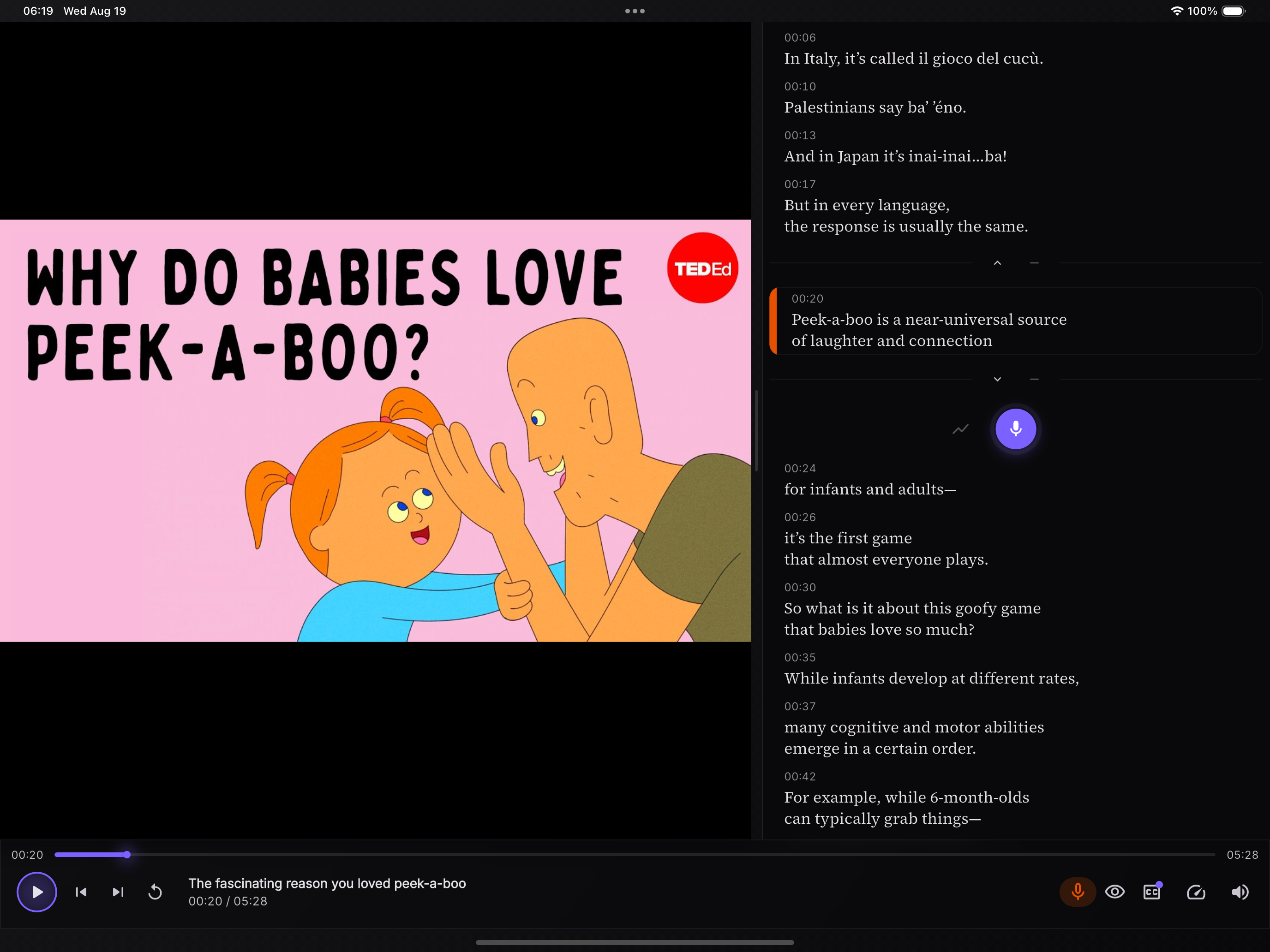Click the home indicator bar at the bottom

tap(635, 942)
